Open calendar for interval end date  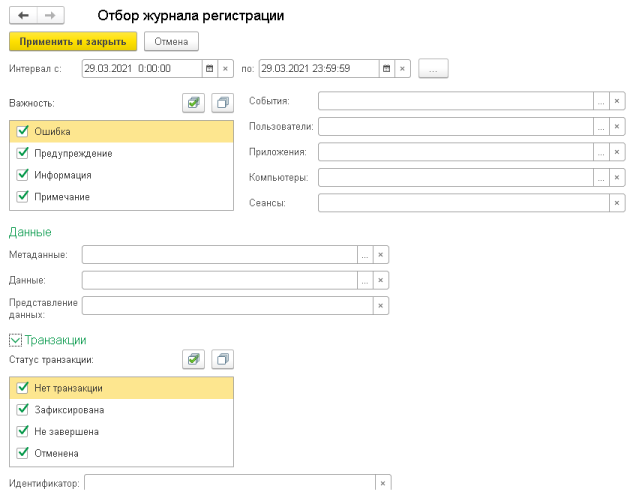click(387, 69)
